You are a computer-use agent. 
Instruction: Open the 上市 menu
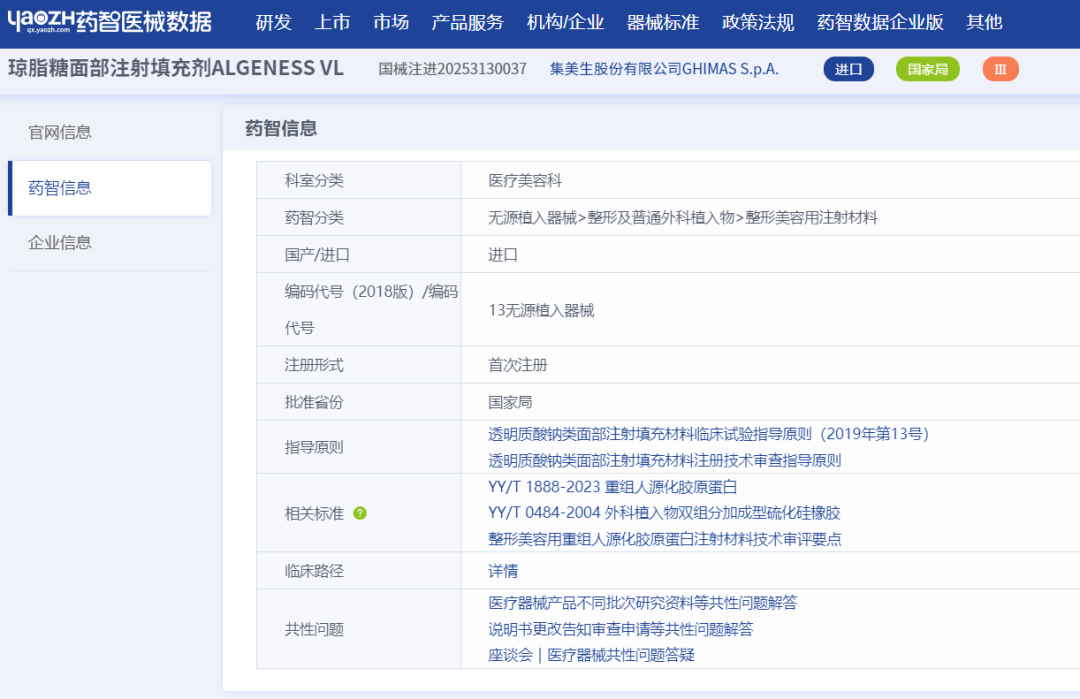click(332, 22)
